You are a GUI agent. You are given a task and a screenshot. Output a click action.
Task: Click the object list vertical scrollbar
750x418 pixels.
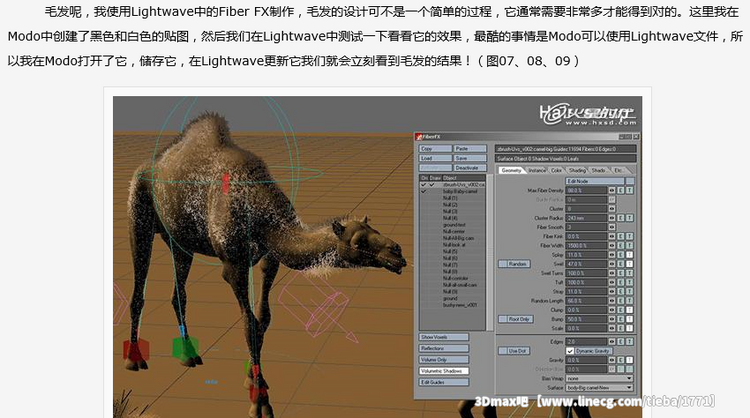[x=489, y=253]
